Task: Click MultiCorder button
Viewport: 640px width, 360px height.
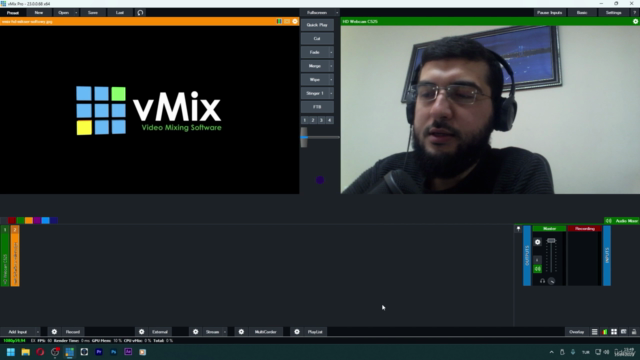Action: point(265,332)
